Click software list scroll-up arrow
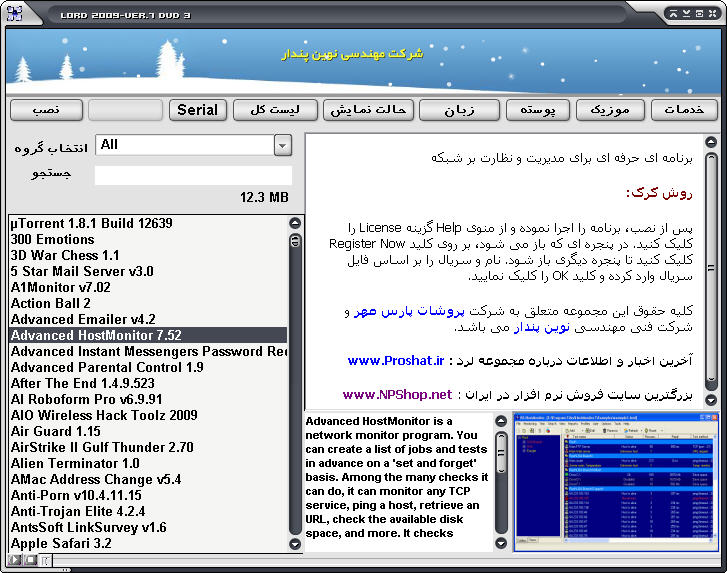Screen dimensions: 727x573 coord(295,223)
